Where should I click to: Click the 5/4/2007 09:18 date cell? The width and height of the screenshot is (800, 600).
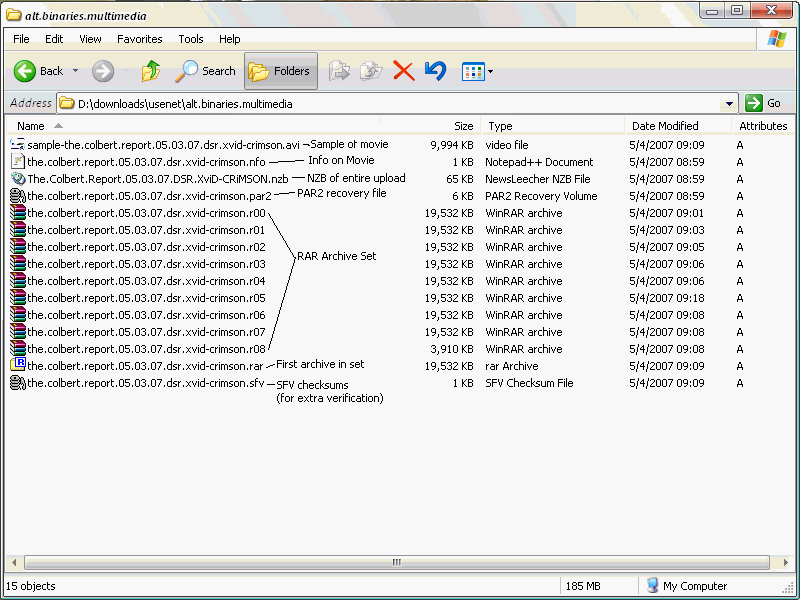click(x=666, y=298)
